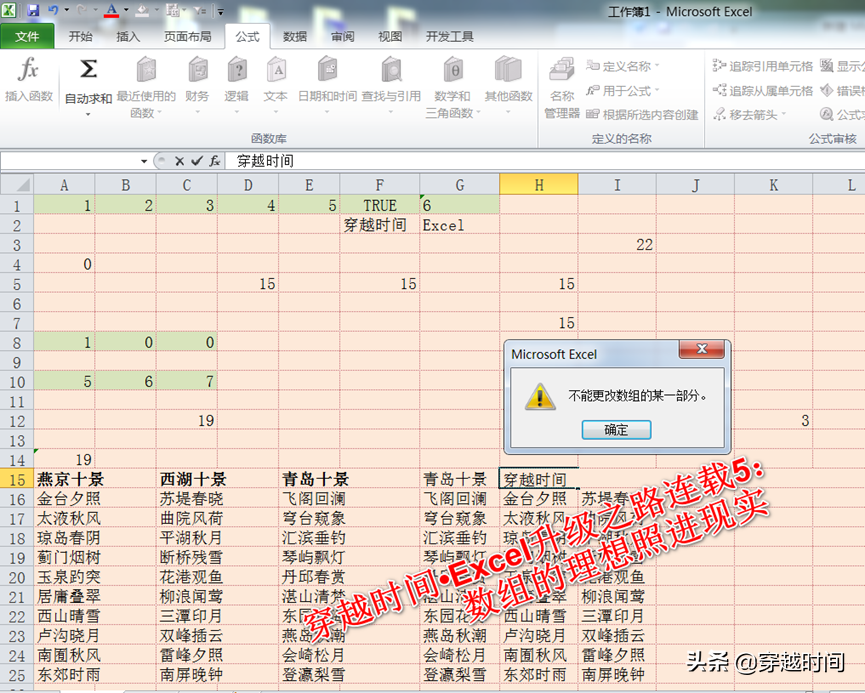Click the Select All corner button
This screenshot has width=865, height=693.
17,184
